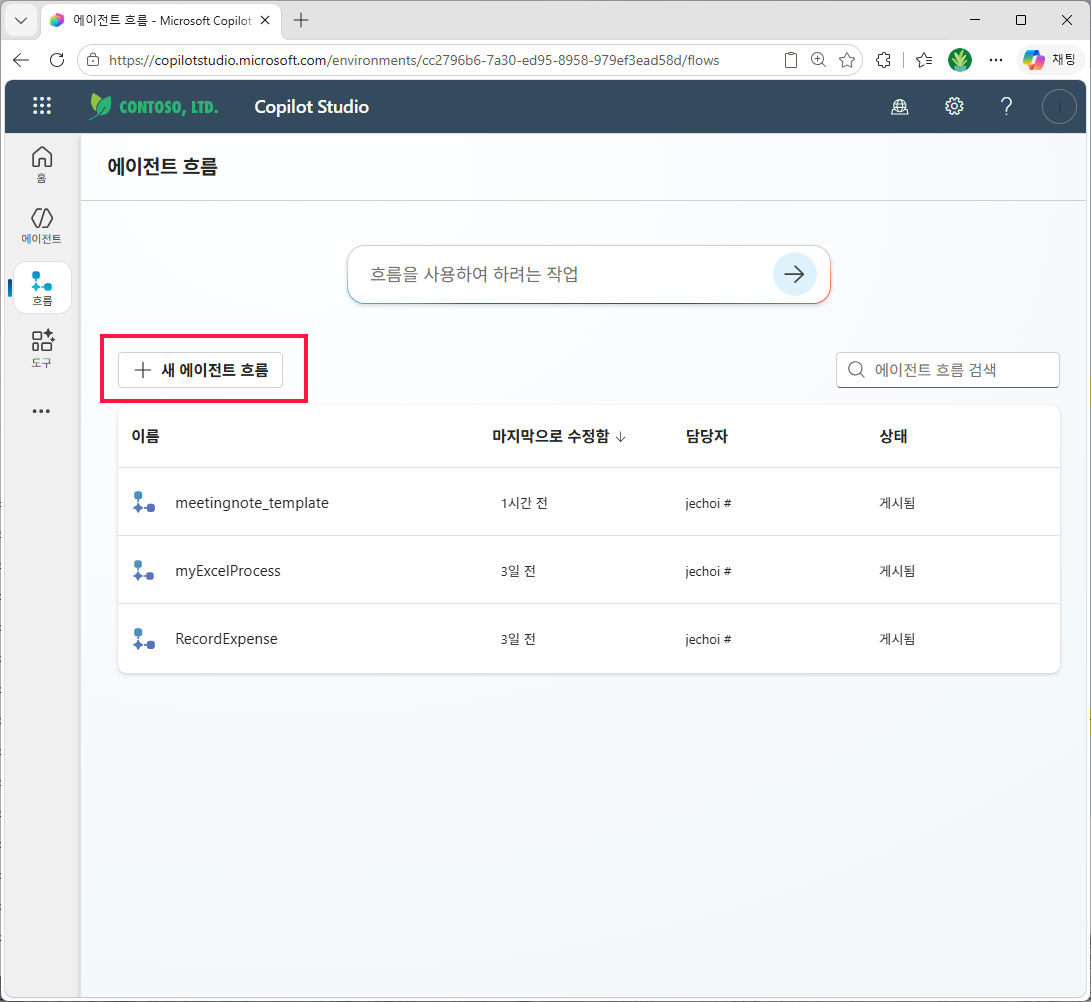Click owner jechoi # in myExcelProcess row
Viewport: 1091px width, 1002px height.
tap(708, 571)
